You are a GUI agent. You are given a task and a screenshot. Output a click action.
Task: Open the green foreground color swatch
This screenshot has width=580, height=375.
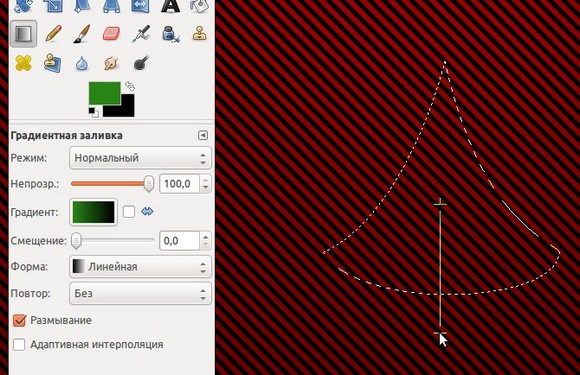[104, 92]
